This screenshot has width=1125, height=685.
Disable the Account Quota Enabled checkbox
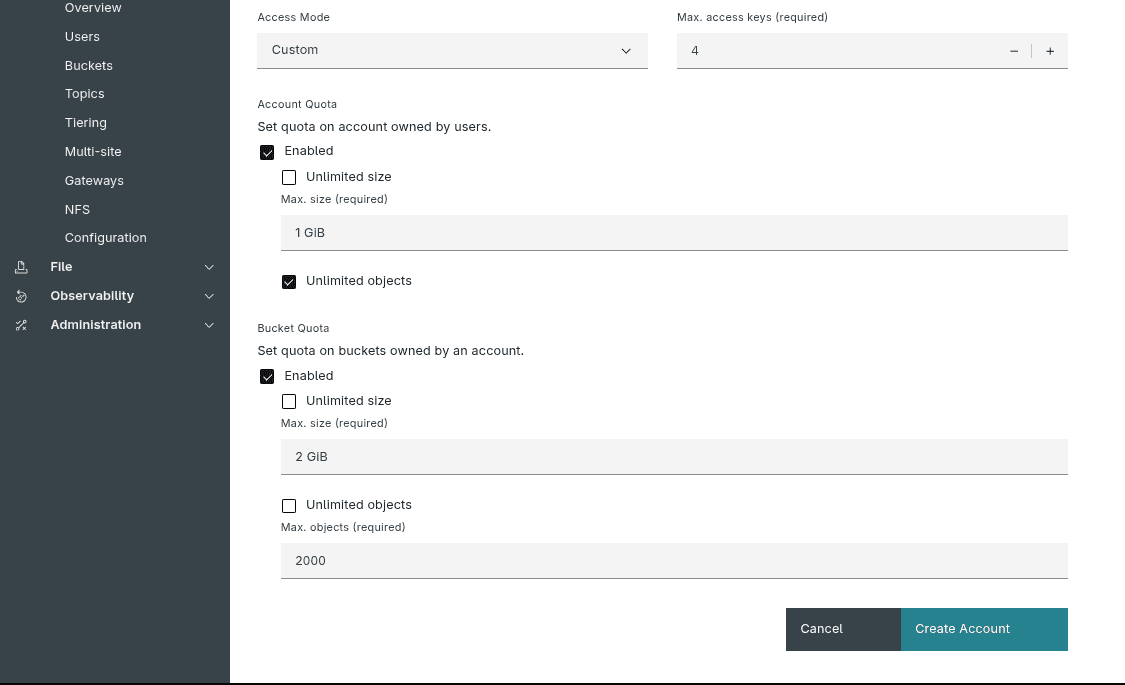[x=267, y=152]
